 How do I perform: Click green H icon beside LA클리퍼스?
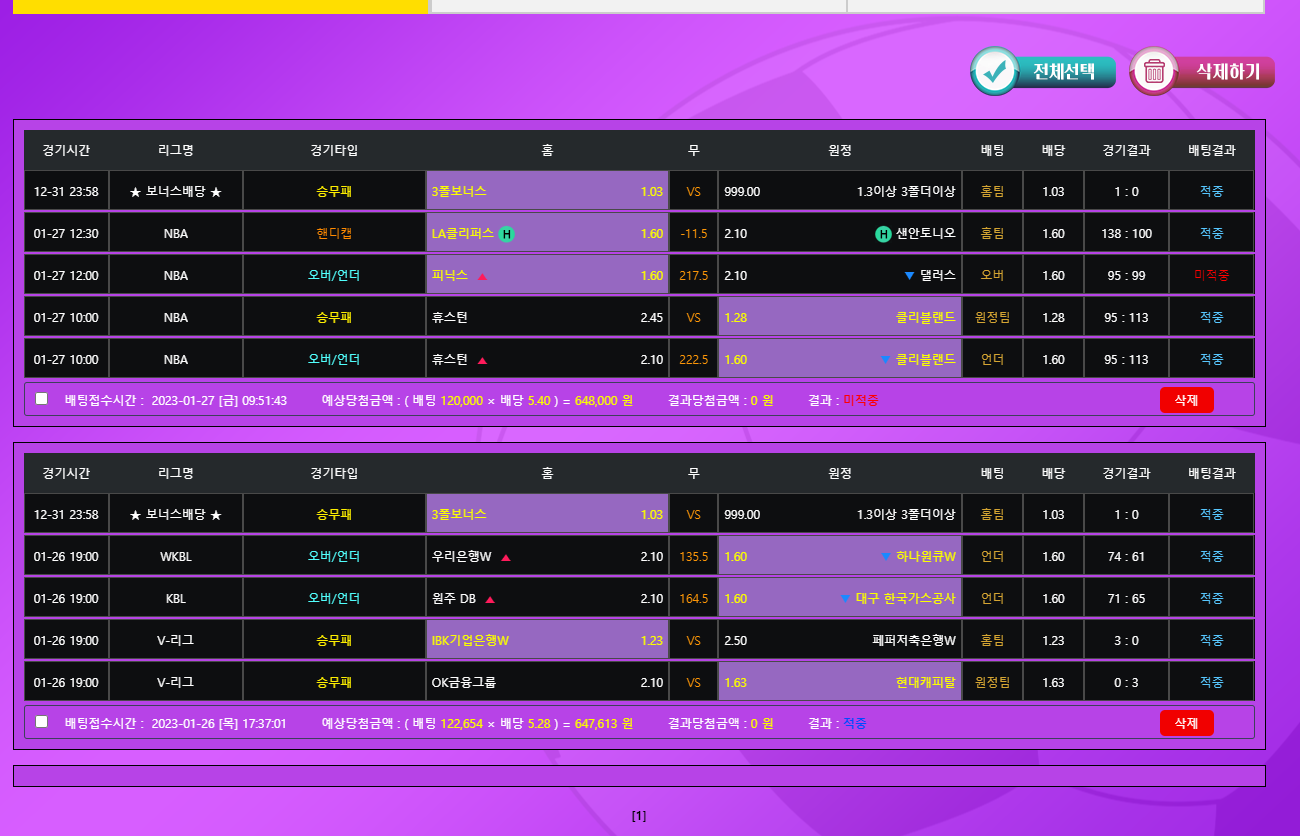(x=507, y=234)
